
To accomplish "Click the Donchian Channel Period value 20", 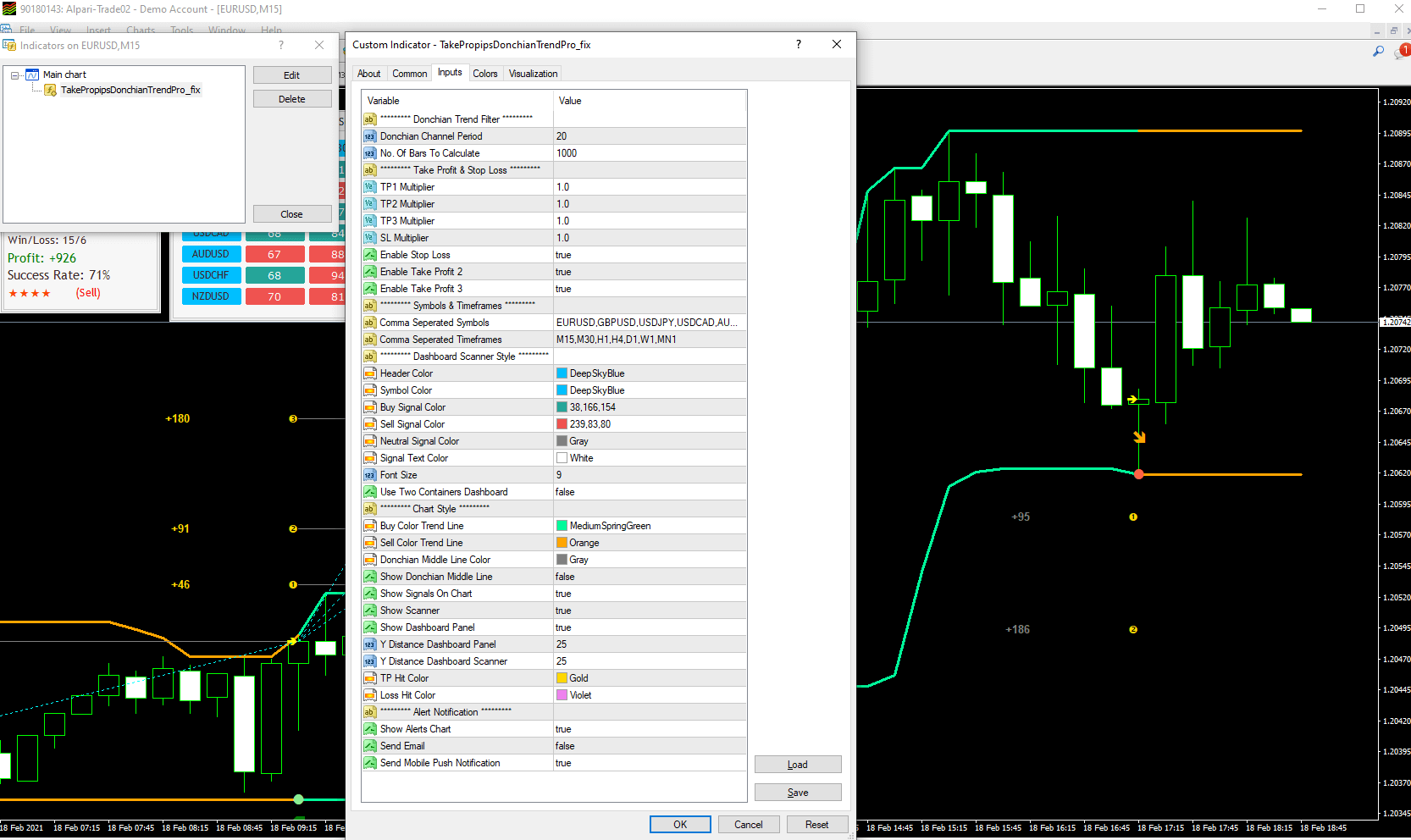I will pyautogui.click(x=650, y=136).
